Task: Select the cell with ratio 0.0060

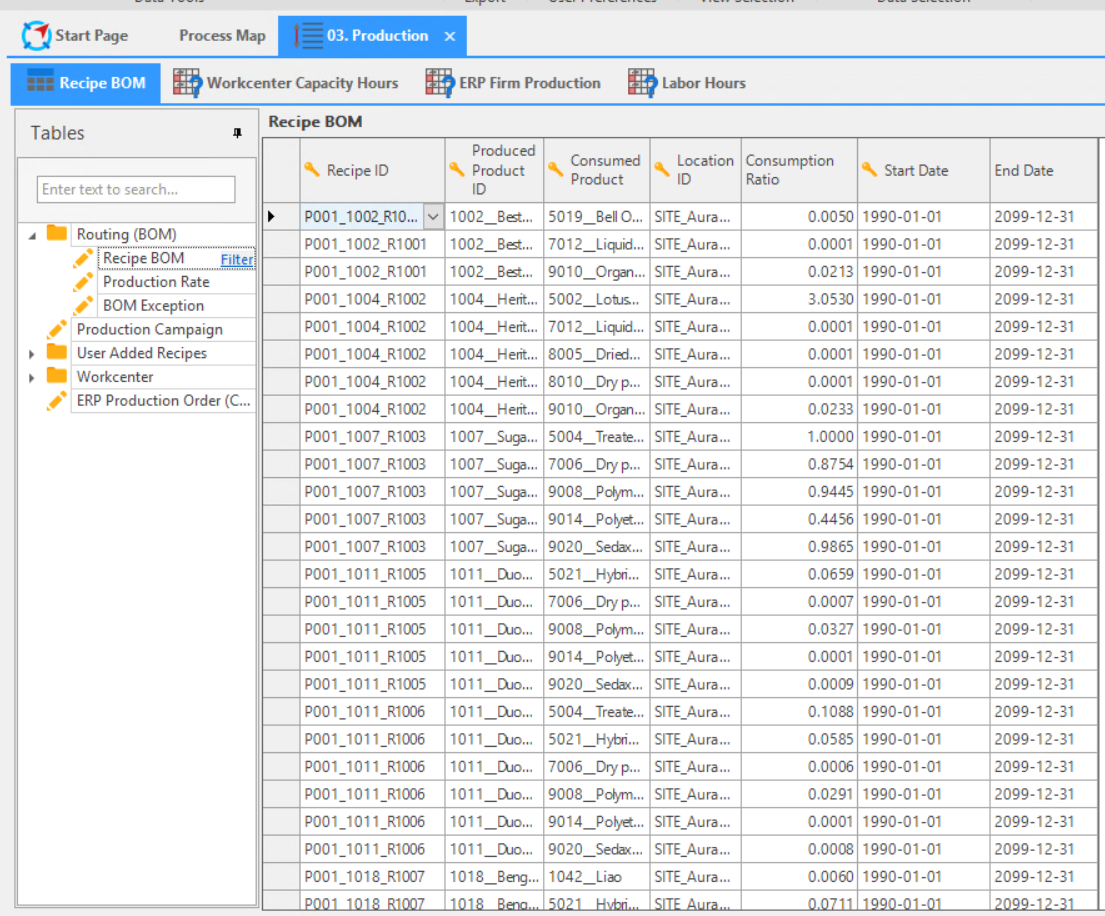Action: 799,877
